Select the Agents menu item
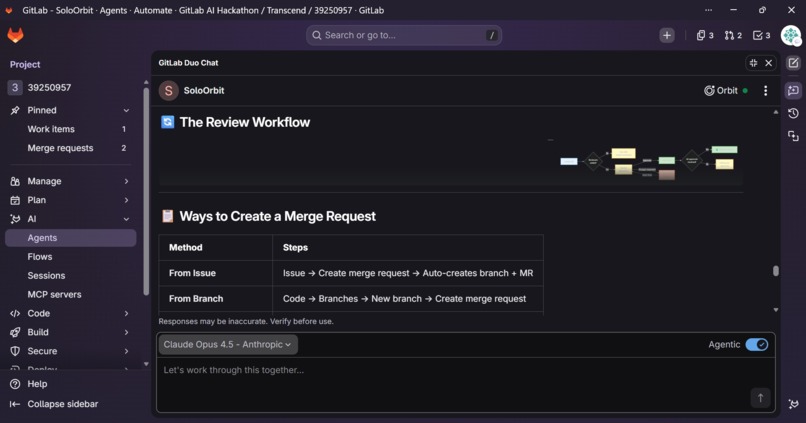The image size is (806, 423). [71, 238]
